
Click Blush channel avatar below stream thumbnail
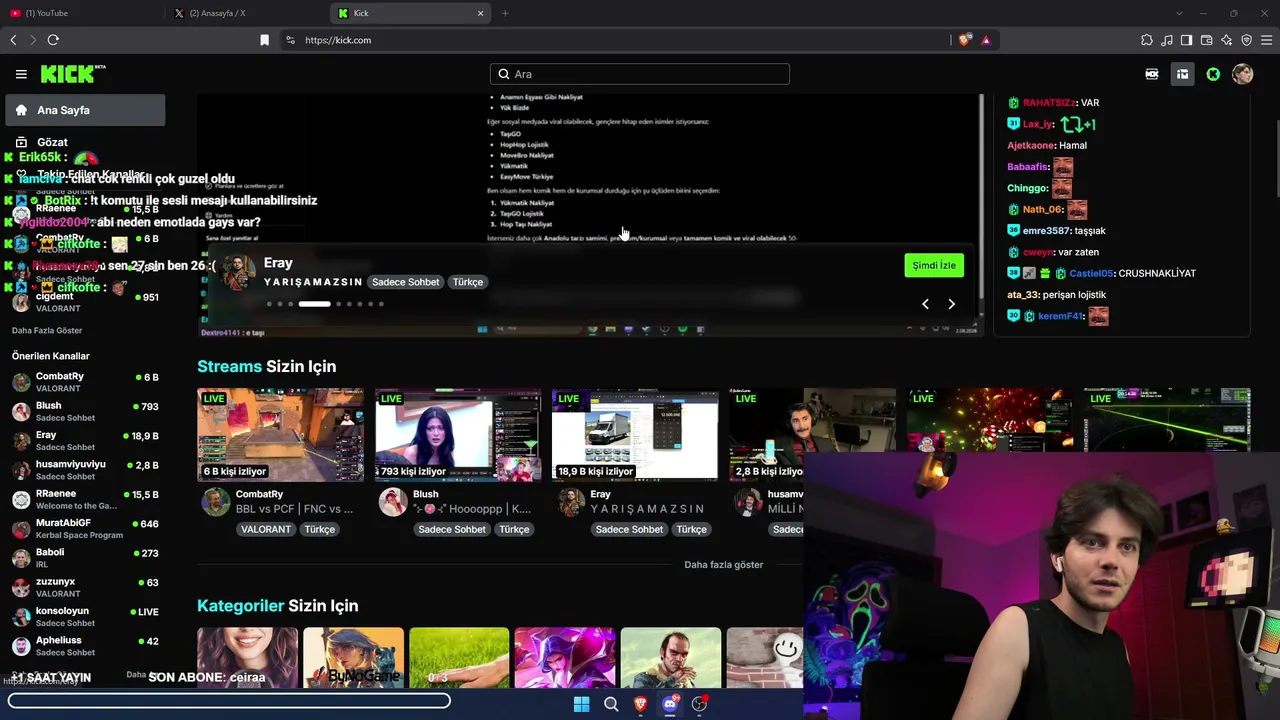393,502
